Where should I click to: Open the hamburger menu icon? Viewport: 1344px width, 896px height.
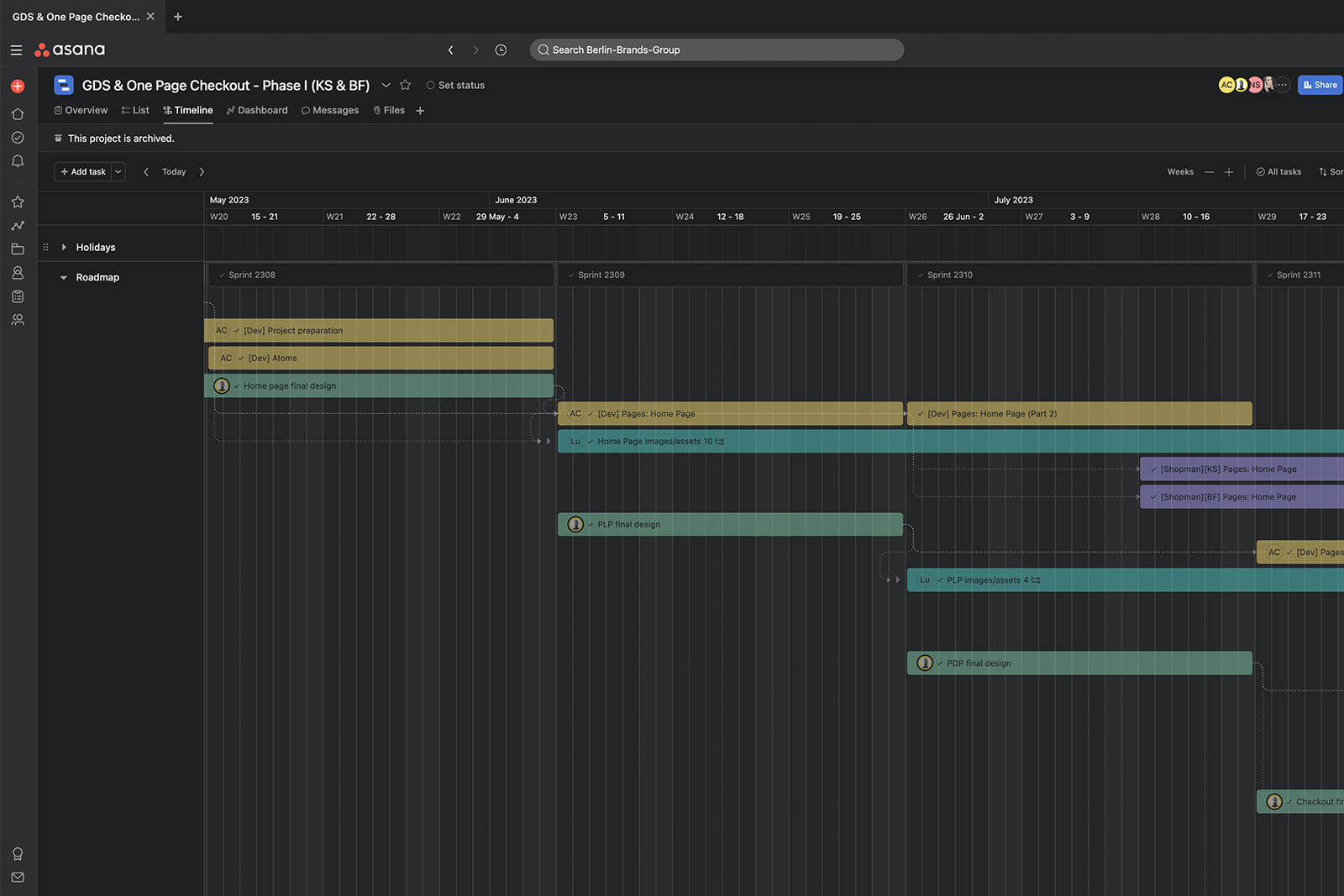coord(16,50)
